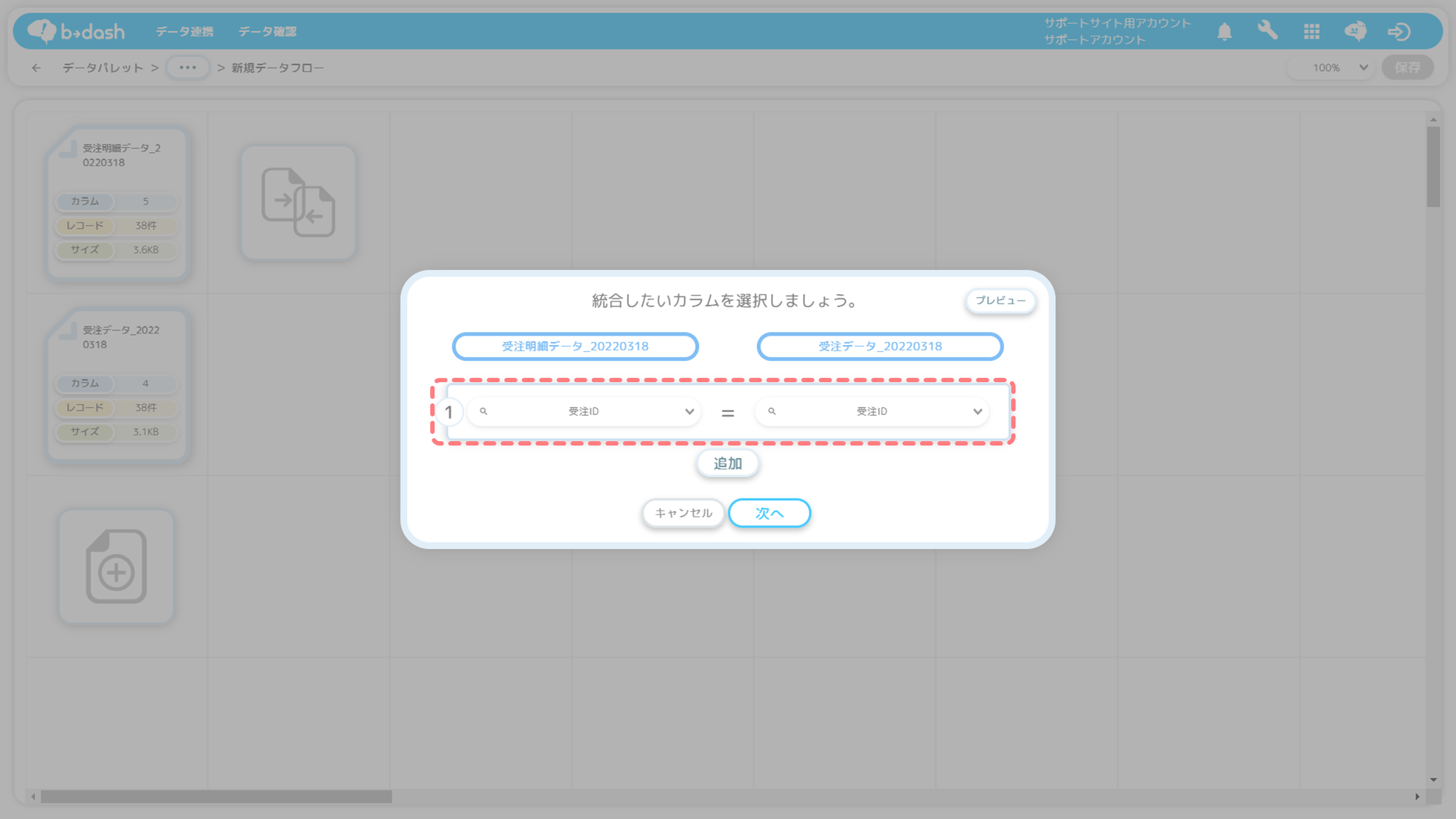
Task: Click the b→dash logo
Action: (x=76, y=31)
